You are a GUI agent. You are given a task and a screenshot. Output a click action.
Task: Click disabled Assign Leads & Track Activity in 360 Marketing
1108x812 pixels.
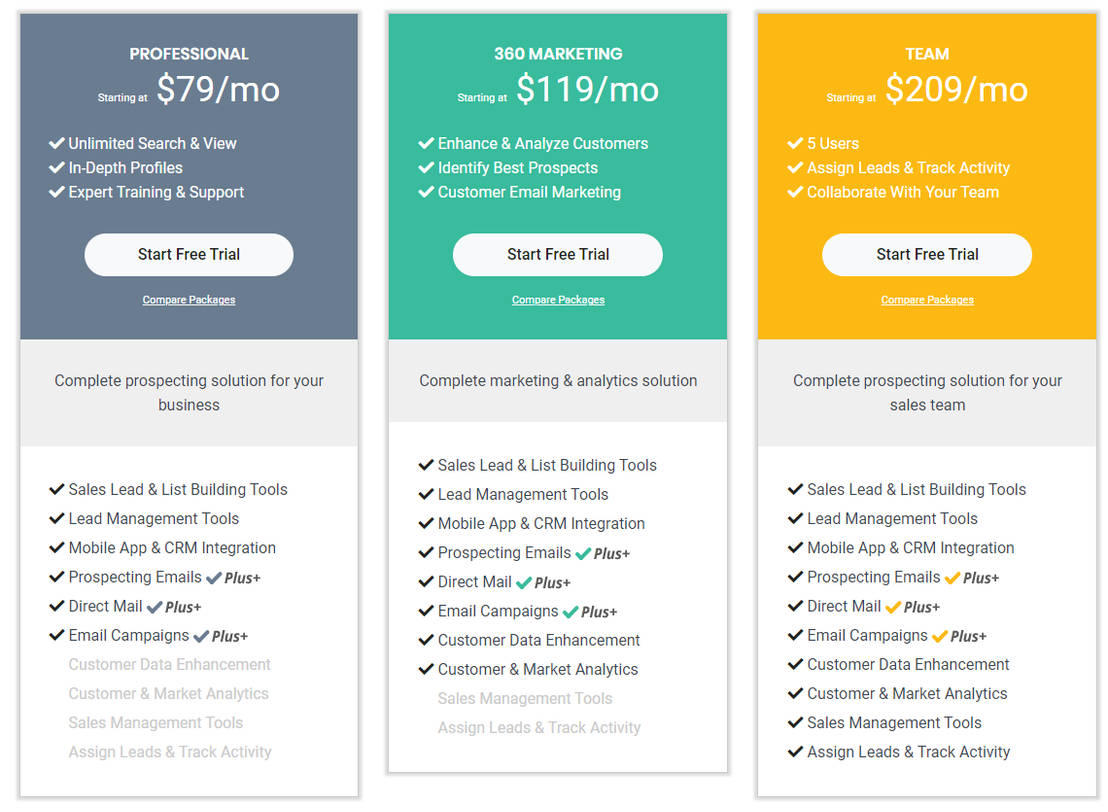click(539, 728)
